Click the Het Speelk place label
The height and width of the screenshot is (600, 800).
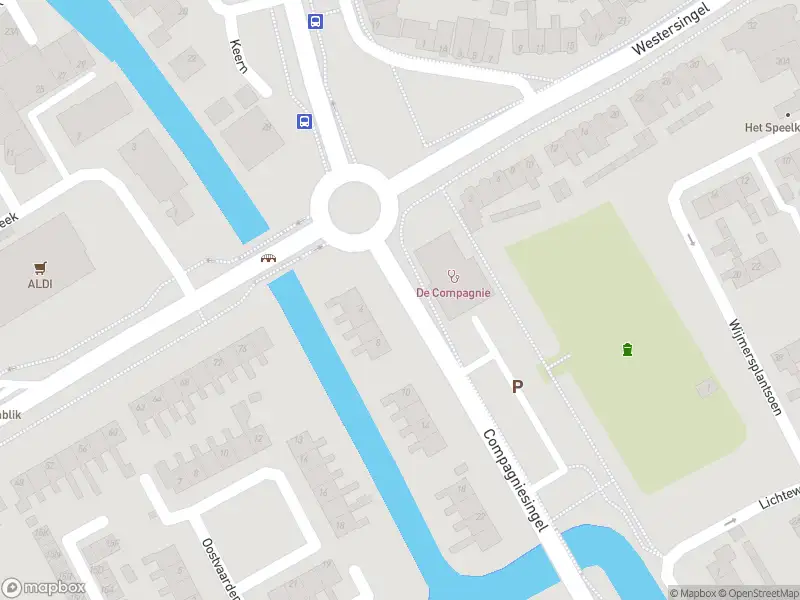pos(772,127)
